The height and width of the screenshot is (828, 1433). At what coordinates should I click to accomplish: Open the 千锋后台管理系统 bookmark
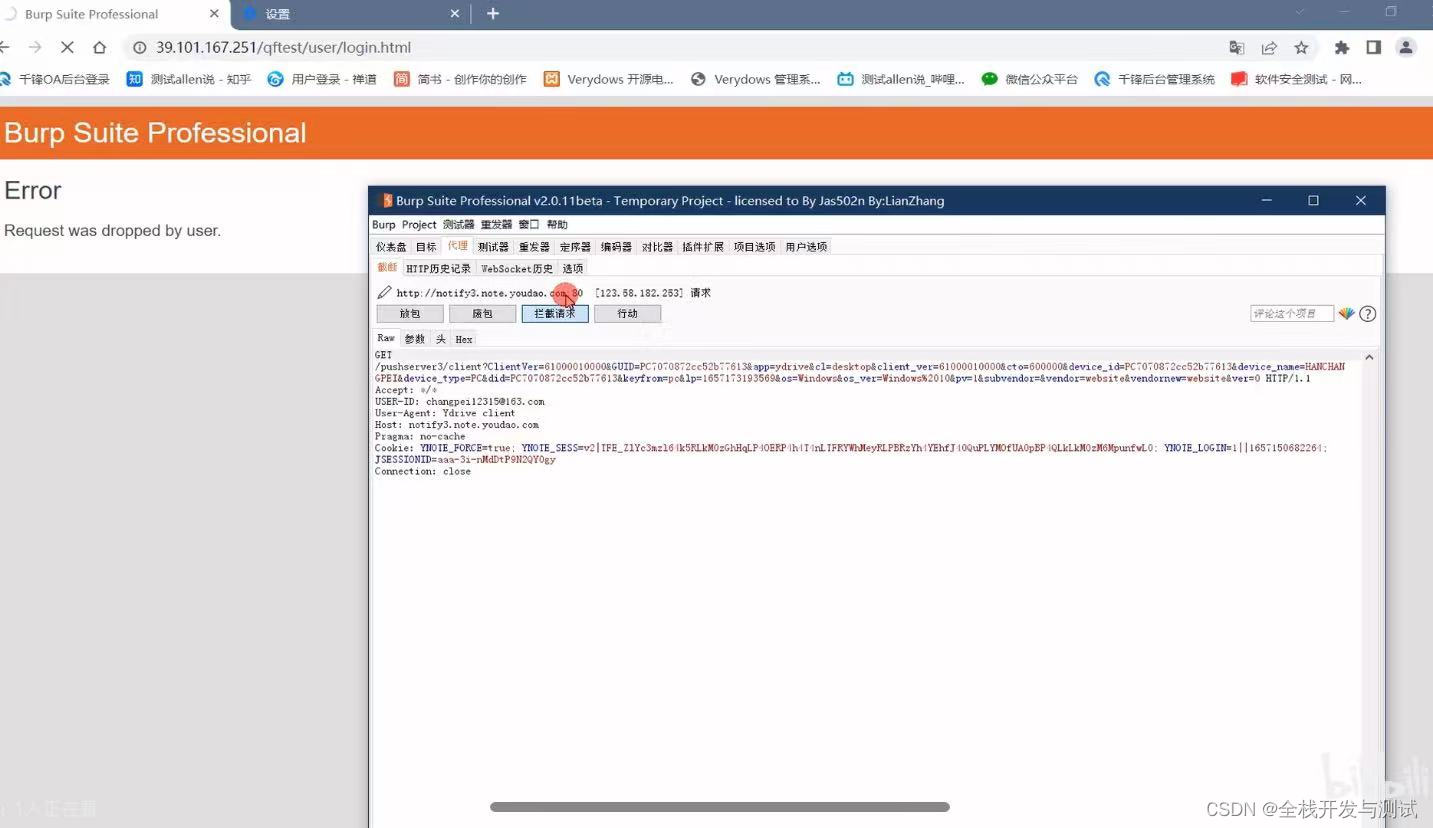[1155, 79]
